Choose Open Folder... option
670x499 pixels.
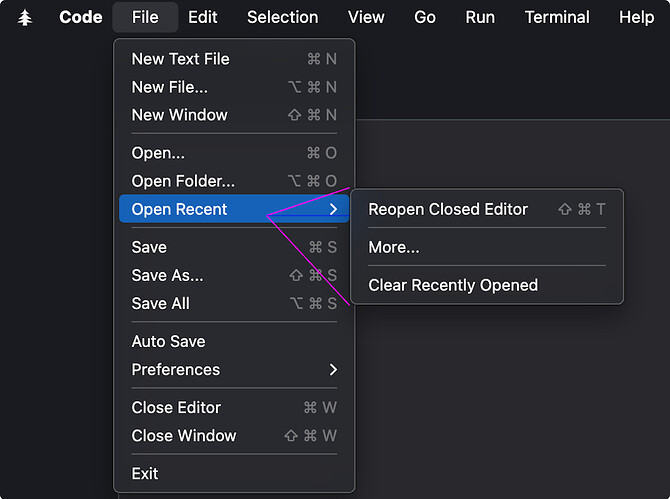(x=234, y=181)
